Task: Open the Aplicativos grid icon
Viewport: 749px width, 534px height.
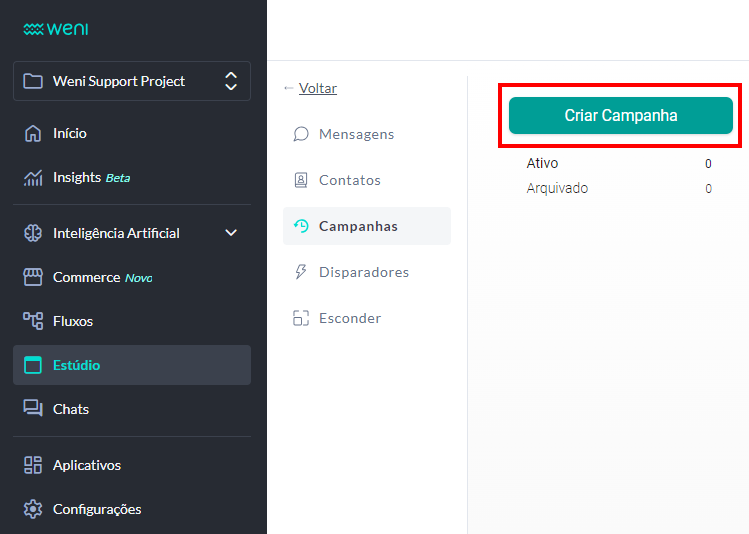Action: tap(33, 465)
